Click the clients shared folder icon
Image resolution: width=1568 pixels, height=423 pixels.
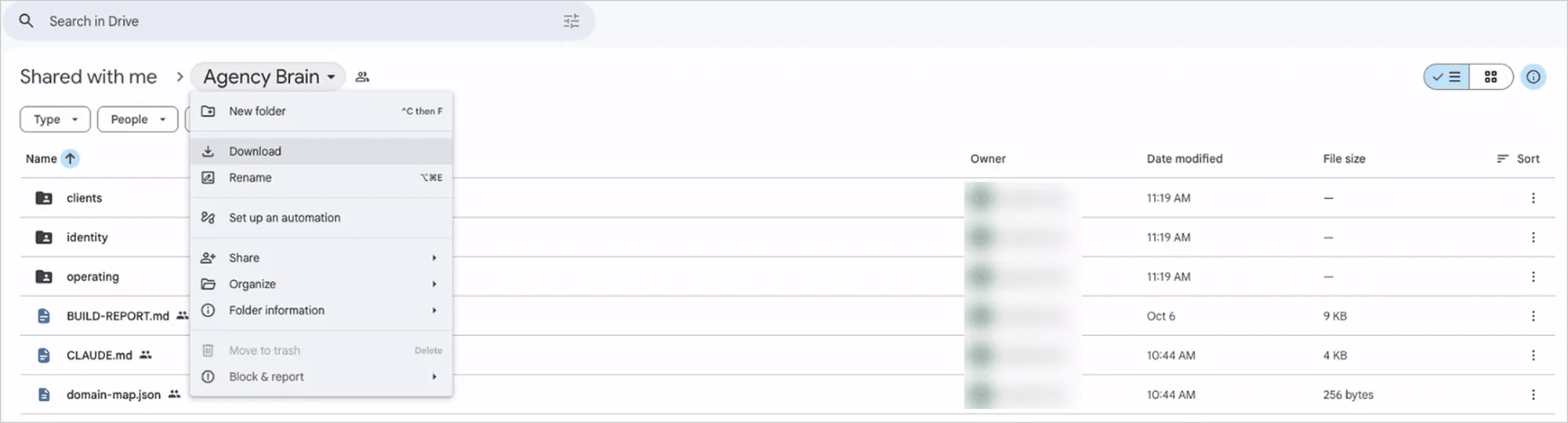[x=44, y=198]
